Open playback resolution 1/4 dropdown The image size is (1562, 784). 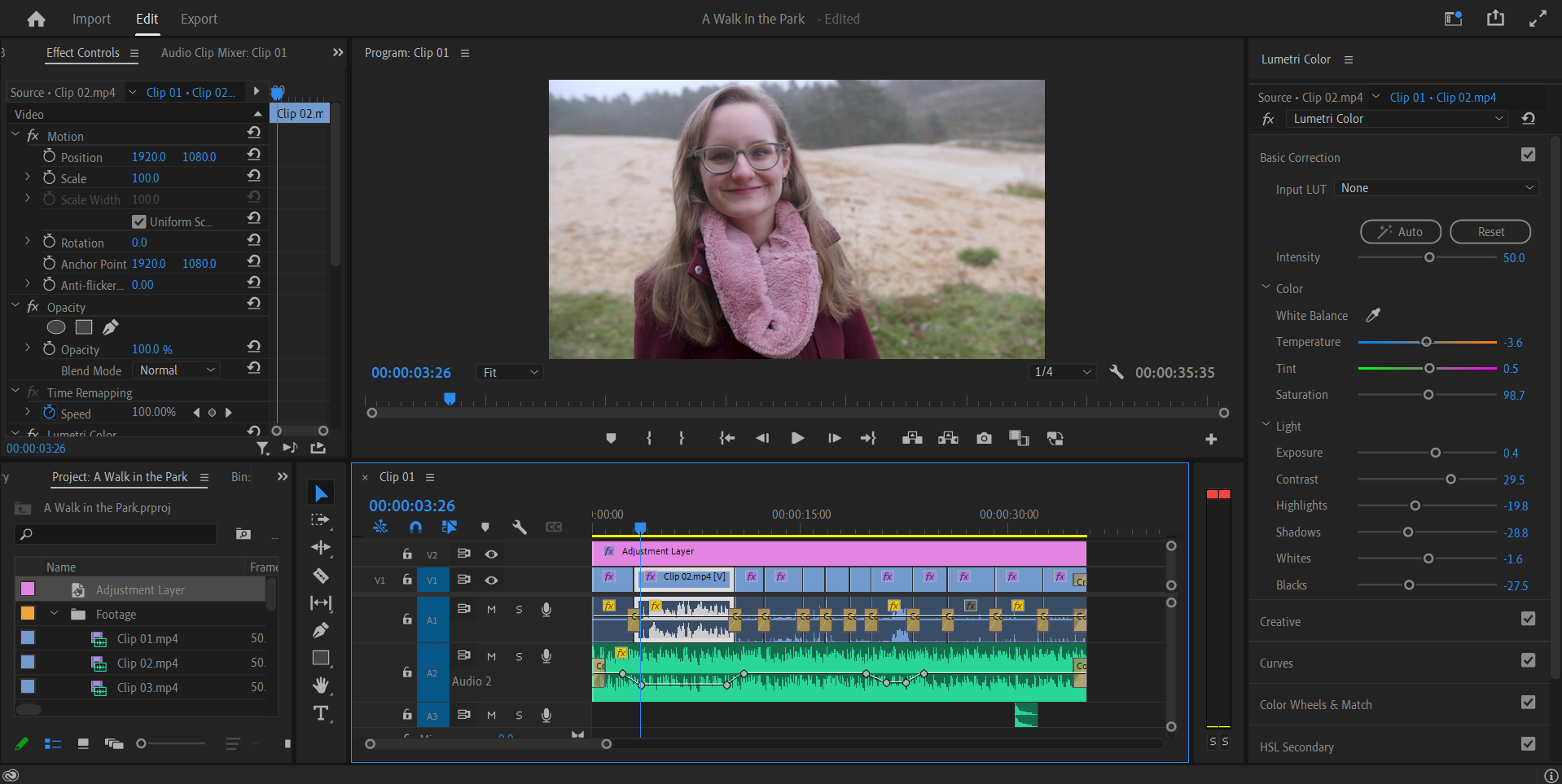(x=1062, y=372)
